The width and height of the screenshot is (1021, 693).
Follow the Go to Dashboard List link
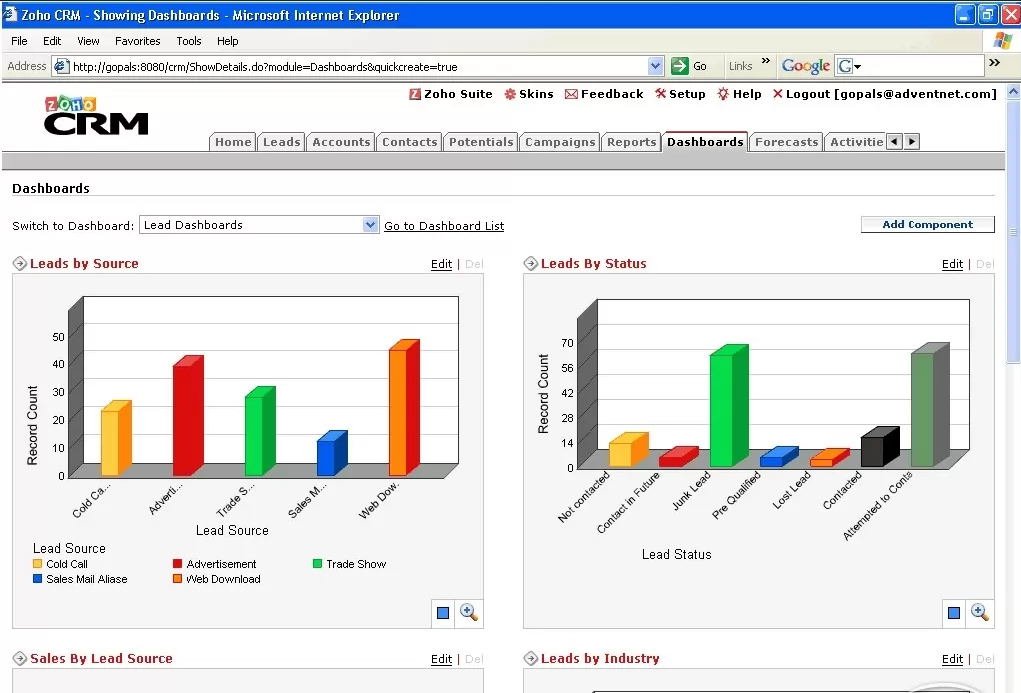click(444, 226)
